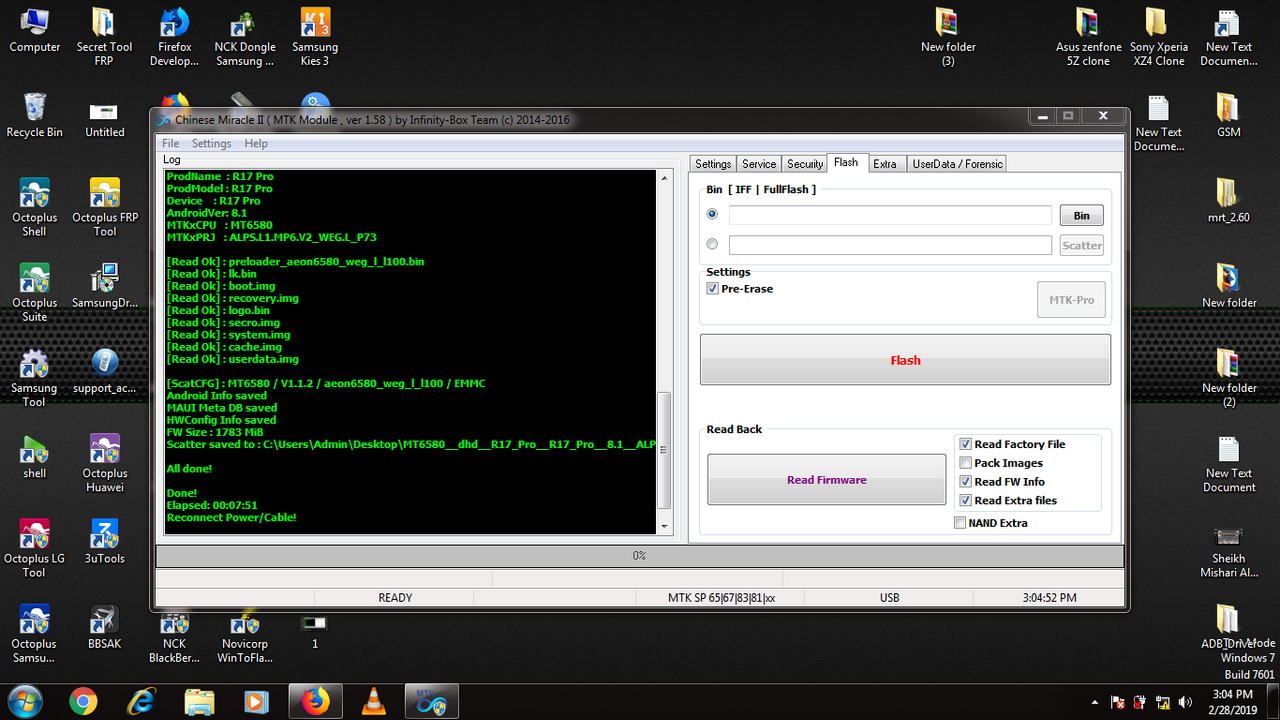
Task: Open mrt_2.60 folder on desktop
Action: pyautogui.click(x=1229, y=201)
